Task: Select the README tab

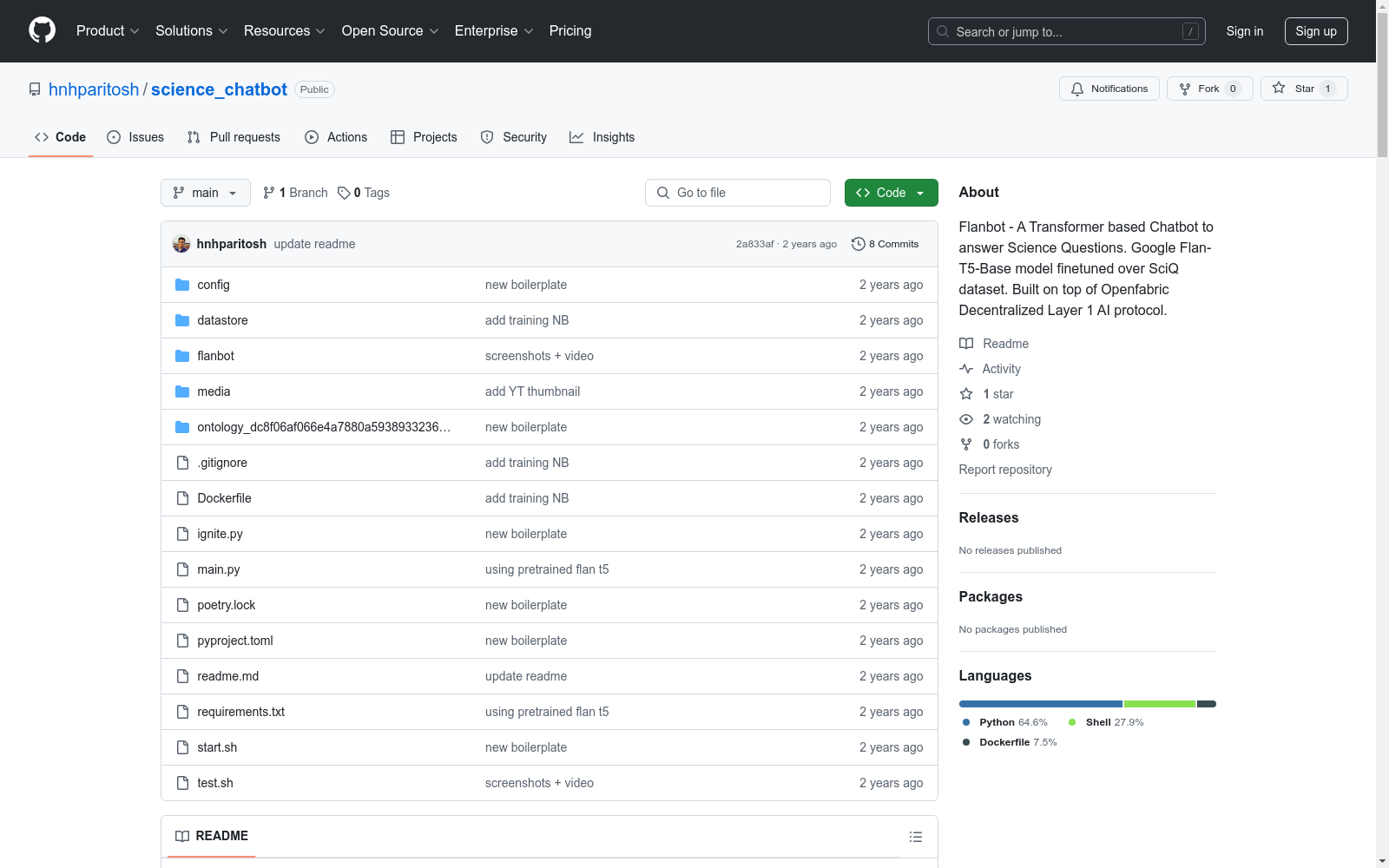Action: coord(212,836)
